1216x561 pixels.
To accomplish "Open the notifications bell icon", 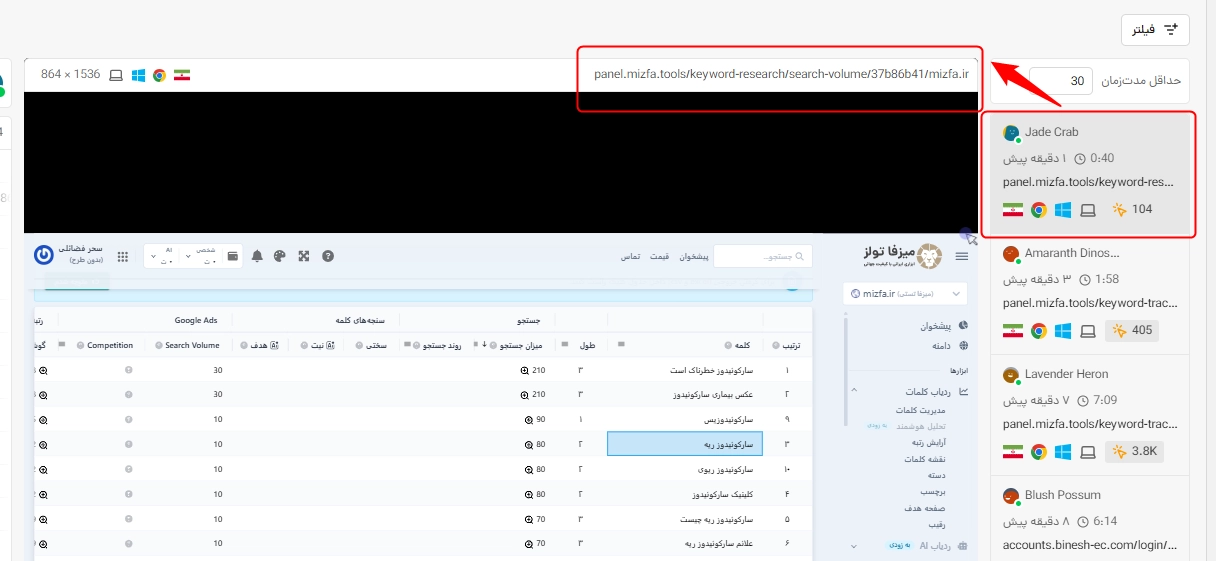I will click(x=257, y=256).
